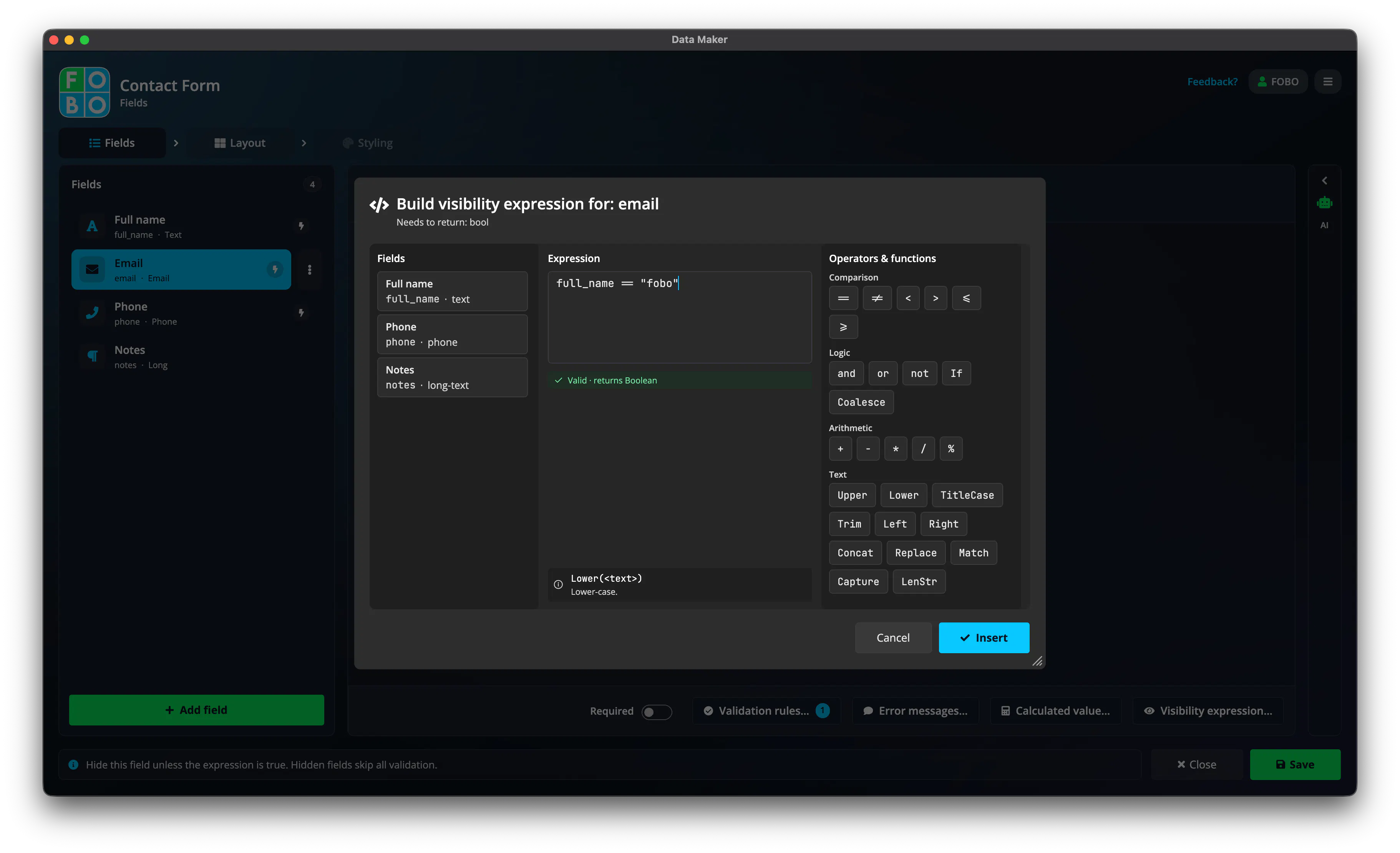Insert the less-than operator
The height and width of the screenshot is (853, 1400).
(908, 298)
